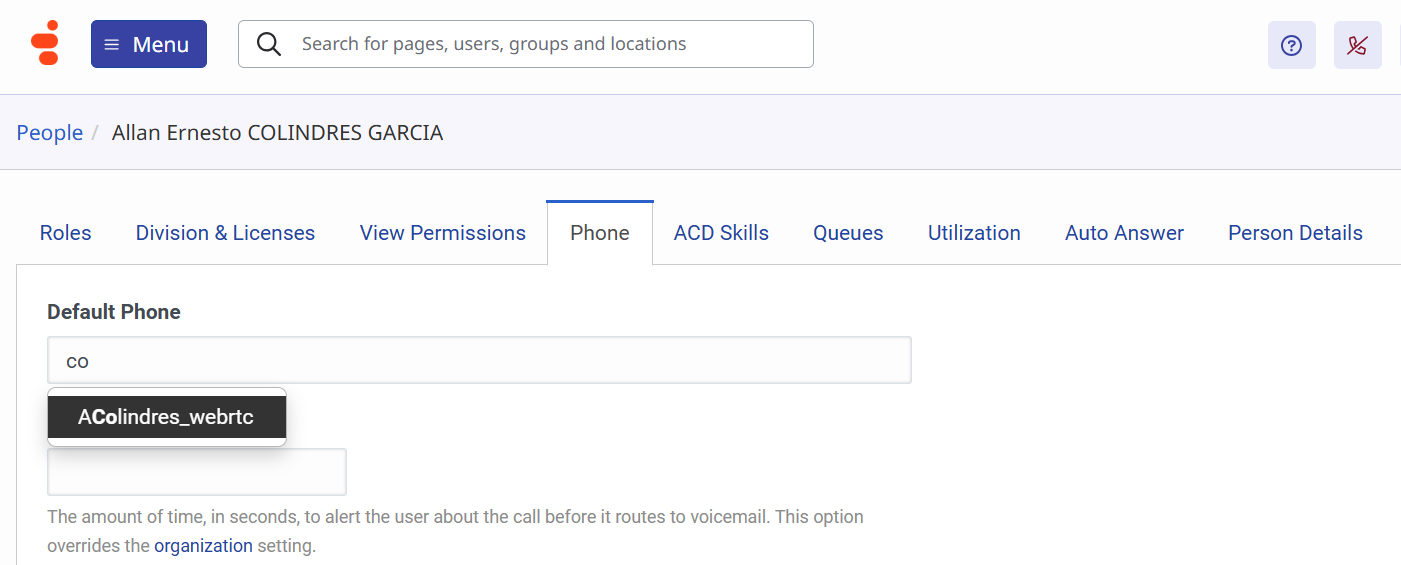Image resolution: width=1401 pixels, height=565 pixels.
Task: Click the voicemail alert seconds field
Action: click(197, 472)
